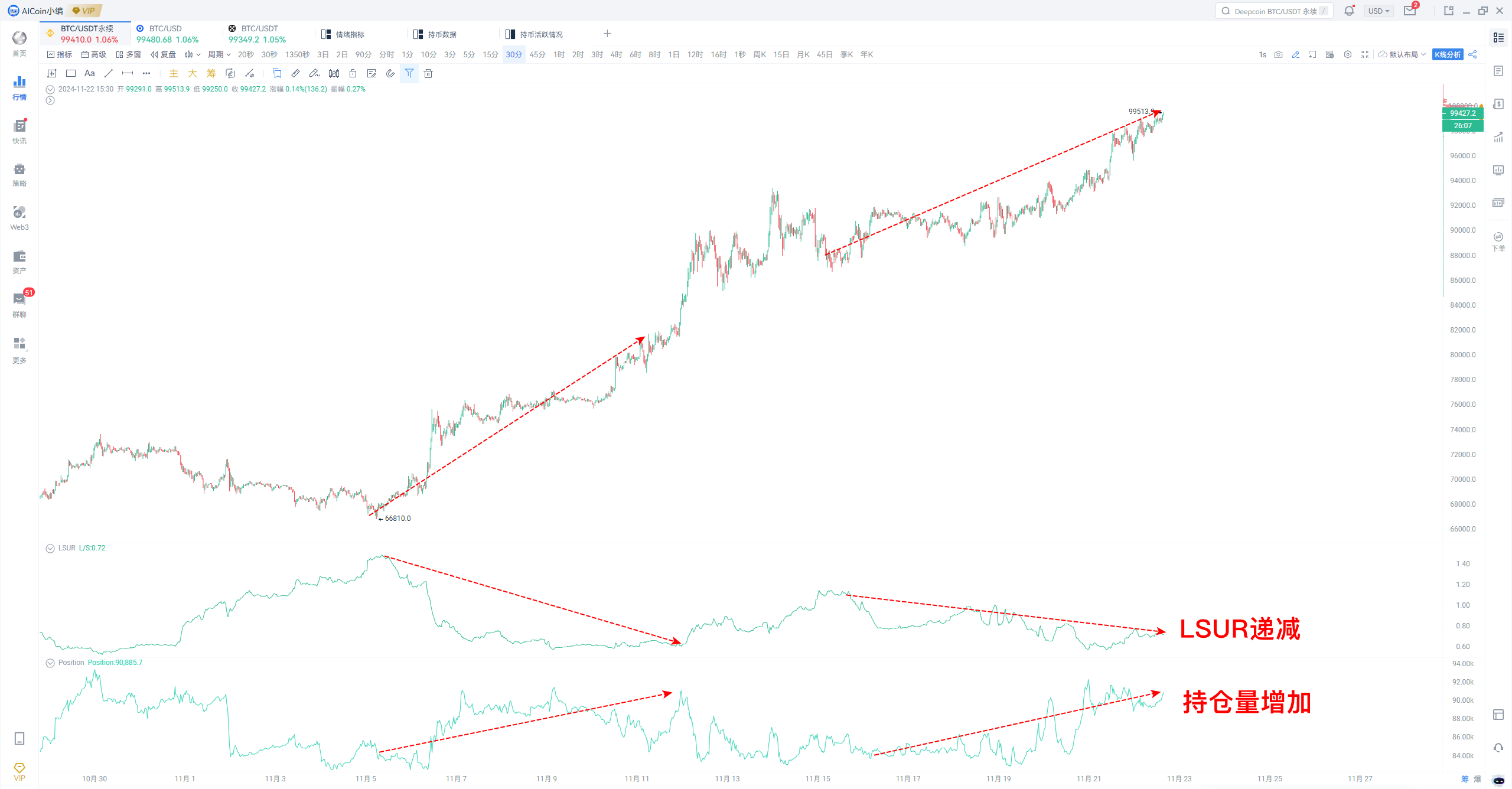Screen dimensions: 1512x789
Task: Open the 指标 indicators button
Action: point(60,54)
